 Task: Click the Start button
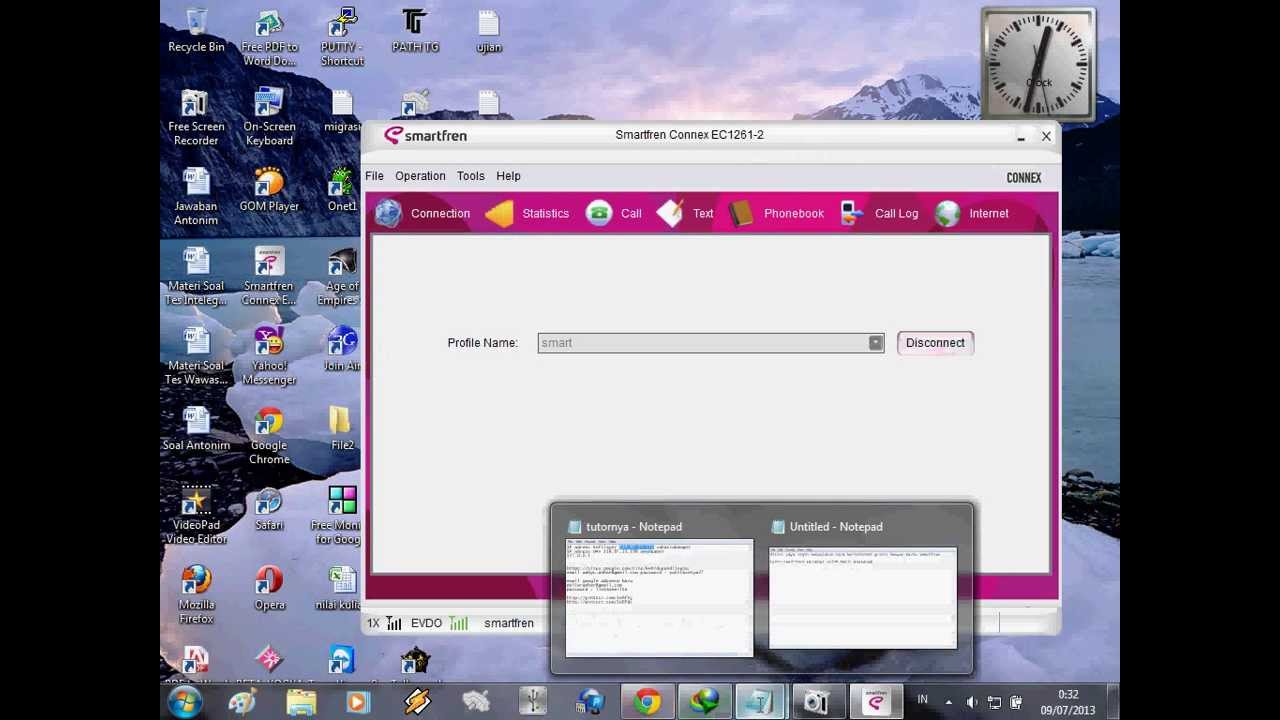[x=185, y=702]
